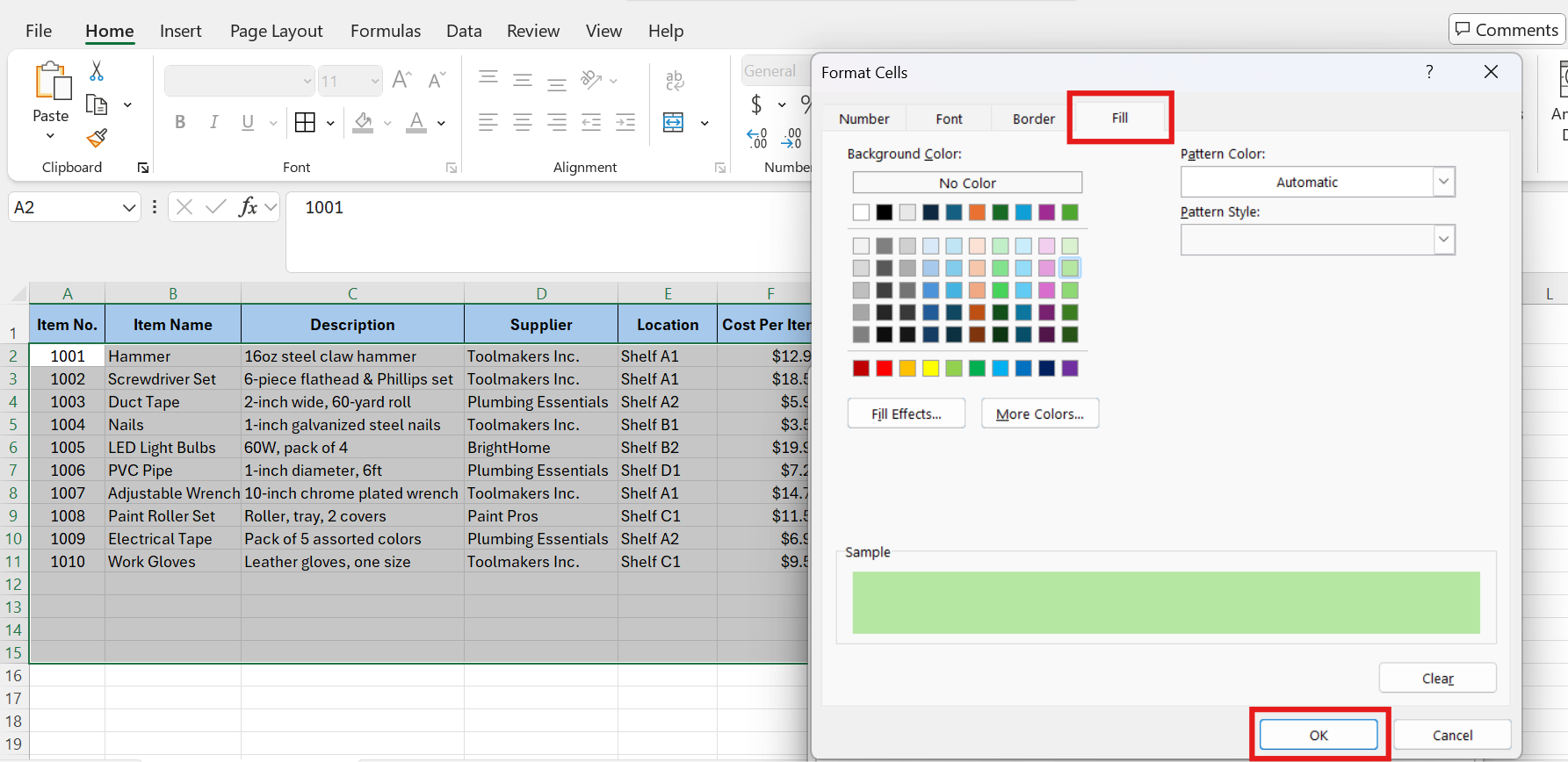
Task: Open the Page Layout ribbon tab
Action: click(276, 31)
